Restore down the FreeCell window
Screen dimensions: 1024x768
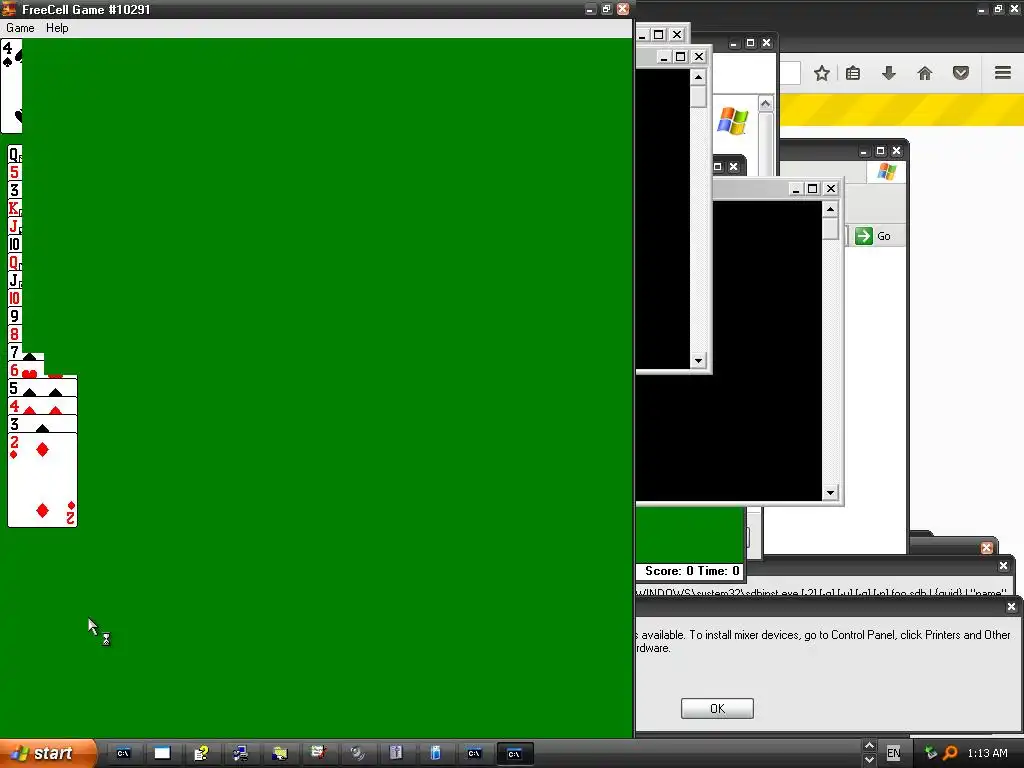pos(607,9)
